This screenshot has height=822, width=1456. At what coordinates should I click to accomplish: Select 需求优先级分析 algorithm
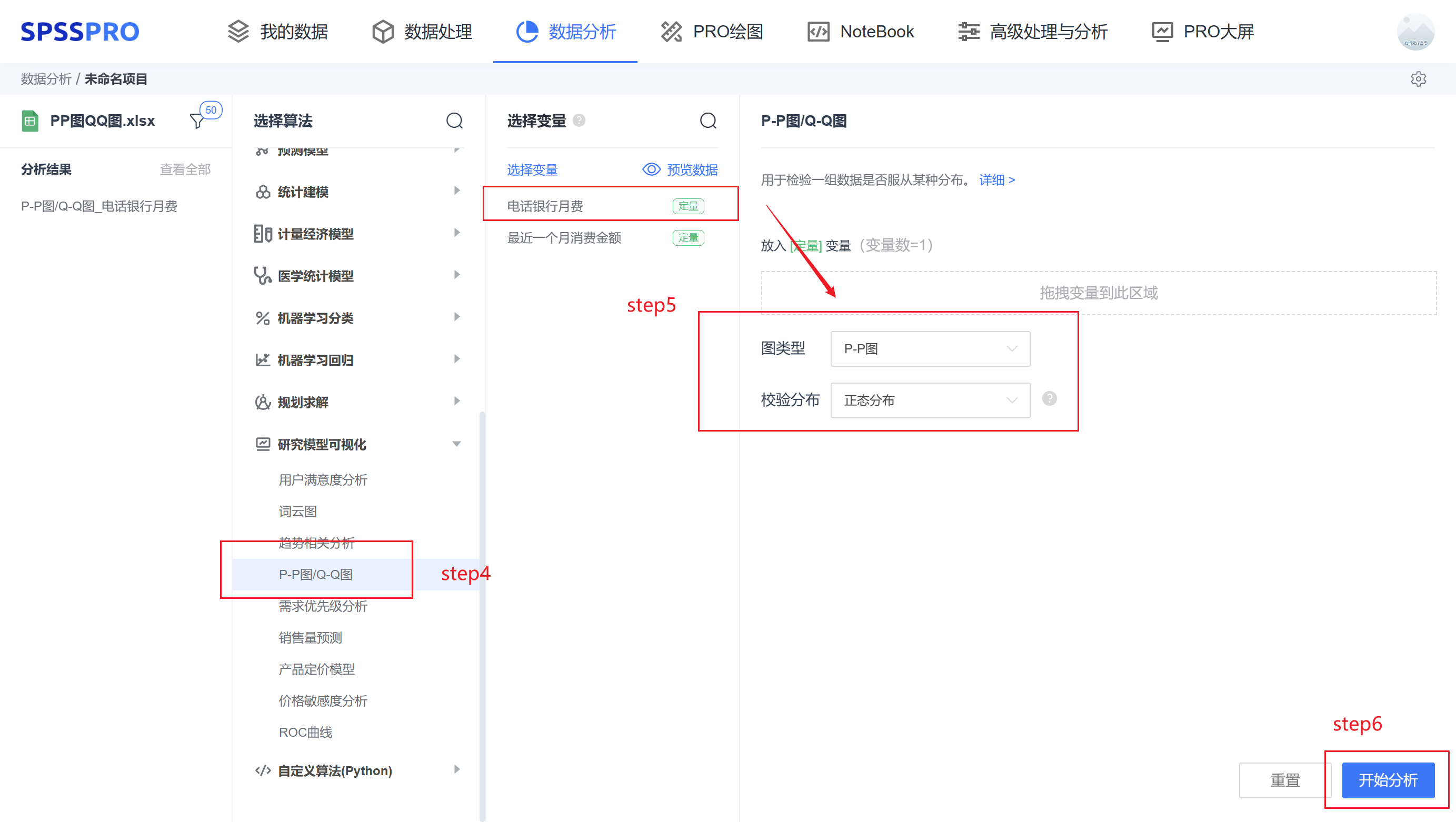click(323, 606)
